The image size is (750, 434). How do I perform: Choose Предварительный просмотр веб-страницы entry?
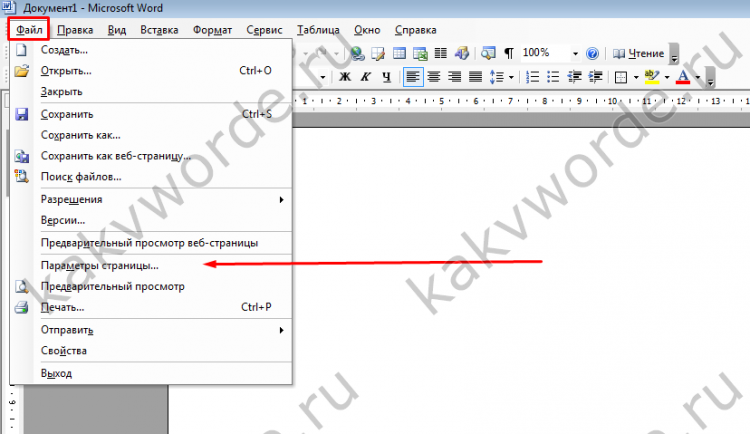[x=151, y=243]
